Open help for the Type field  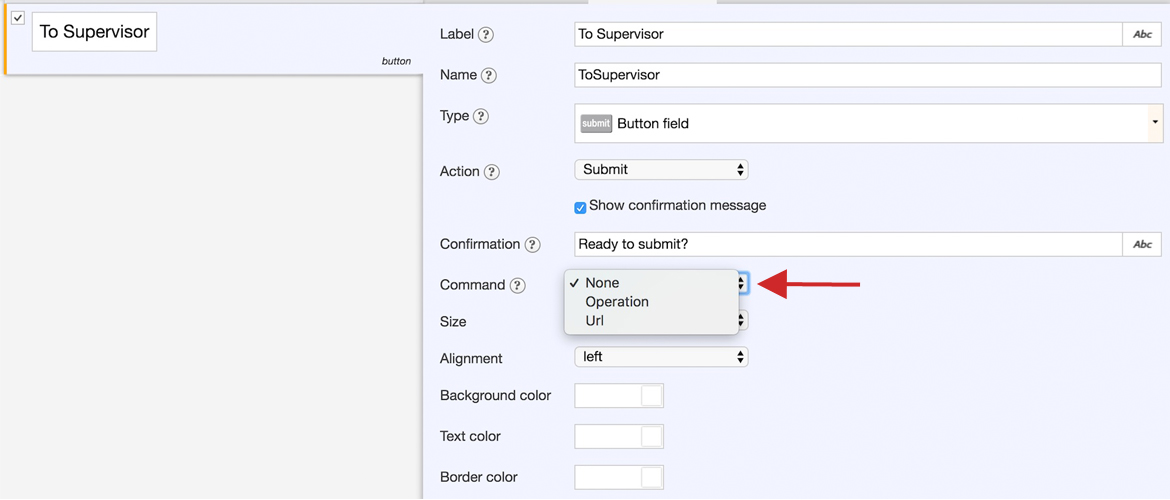(x=481, y=117)
